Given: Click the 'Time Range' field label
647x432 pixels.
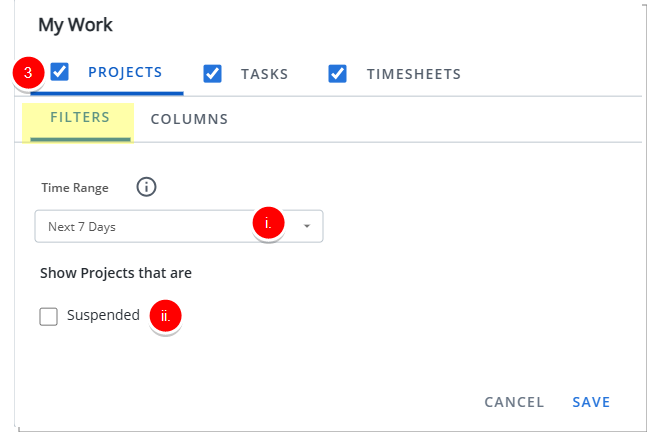Looking at the screenshot, I should tap(75, 187).
